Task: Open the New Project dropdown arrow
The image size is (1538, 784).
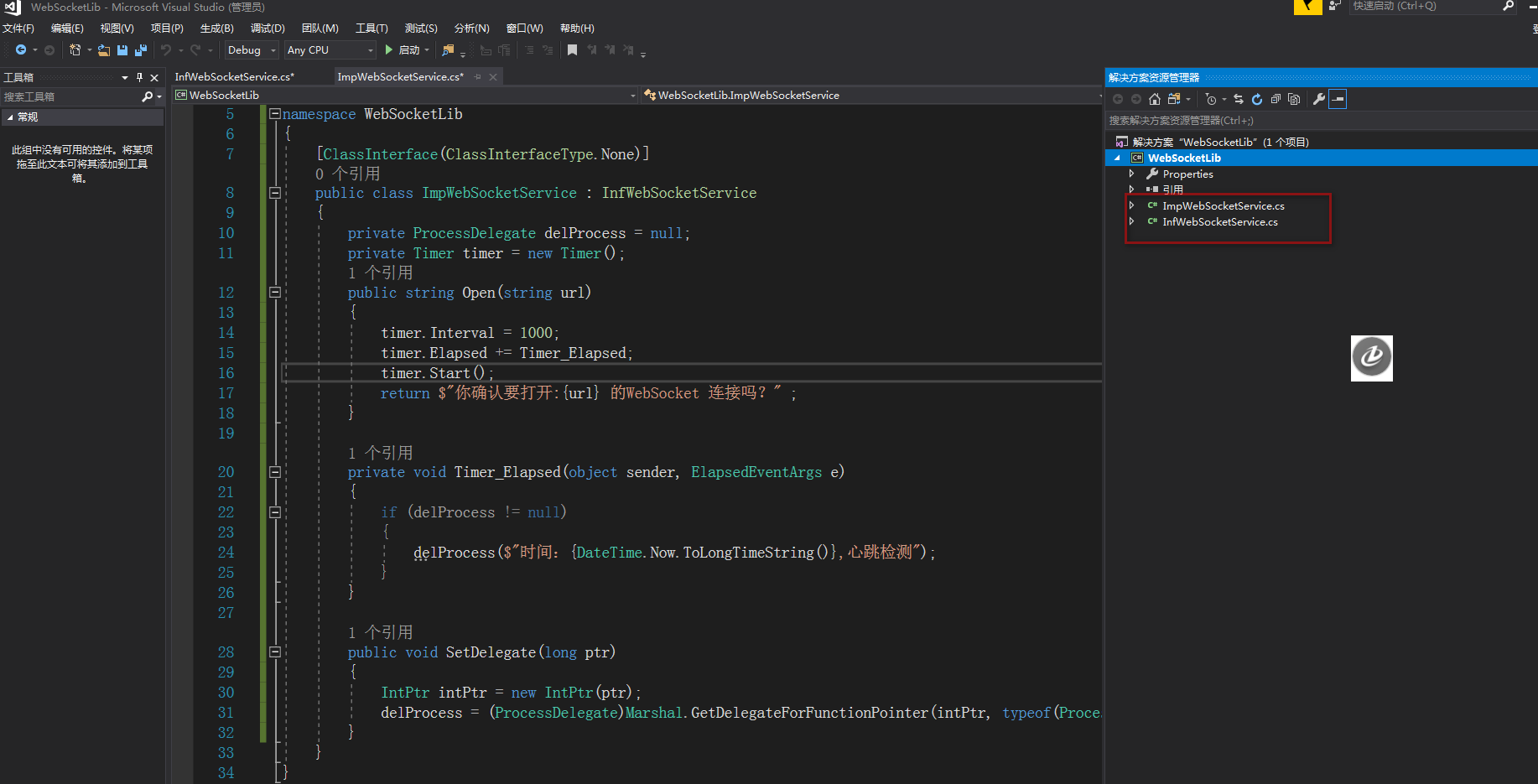Action: 90,50
